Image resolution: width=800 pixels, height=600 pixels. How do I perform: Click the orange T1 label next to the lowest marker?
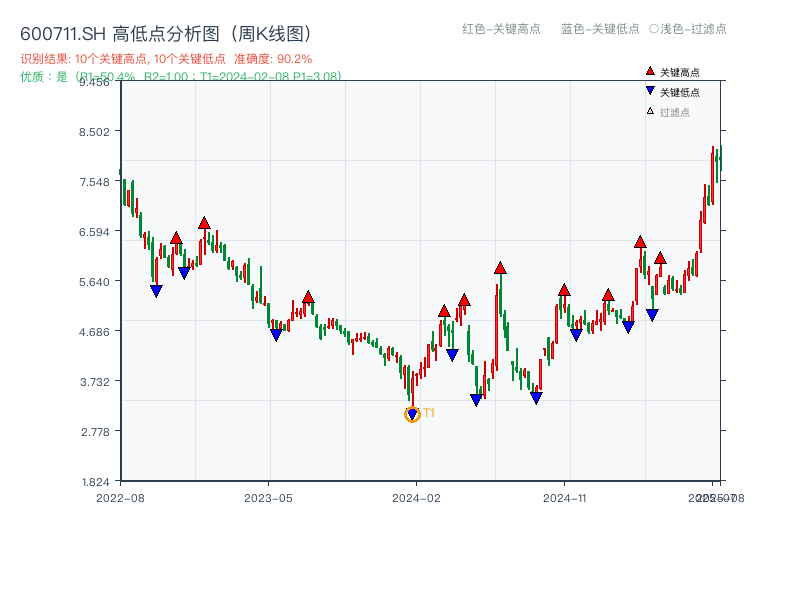429,413
